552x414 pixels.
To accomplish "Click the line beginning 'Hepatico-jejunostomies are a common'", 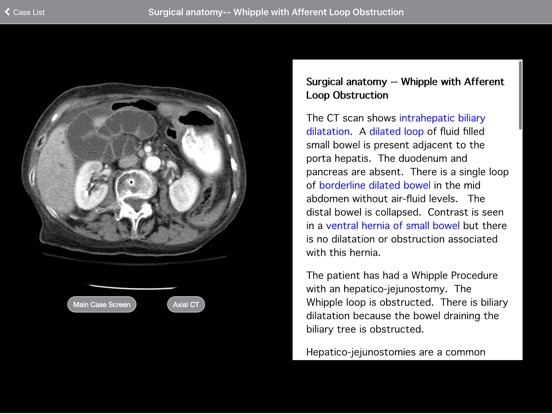I will [x=396, y=352].
